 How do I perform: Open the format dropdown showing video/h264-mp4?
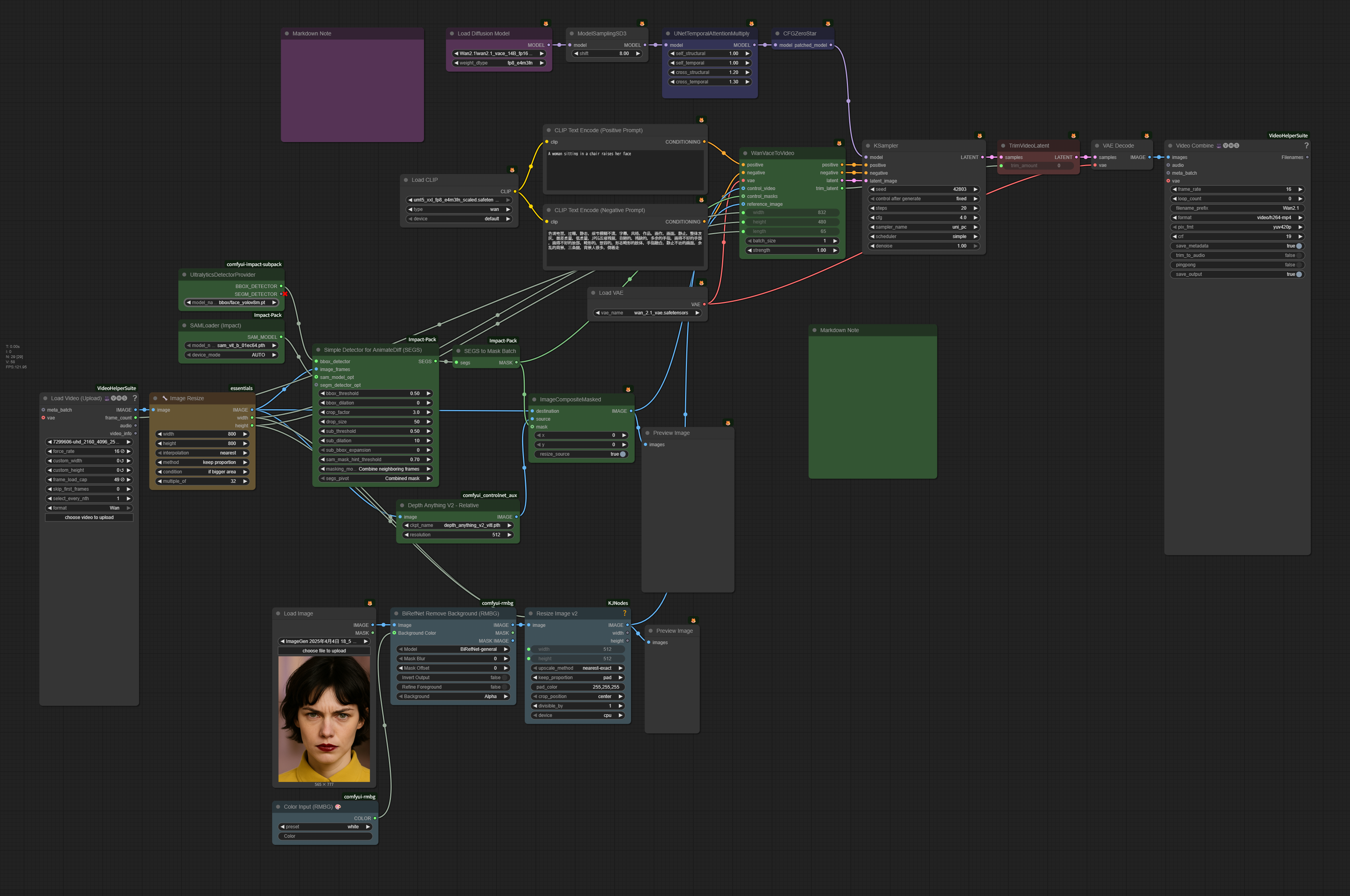(x=1237, y=218)
